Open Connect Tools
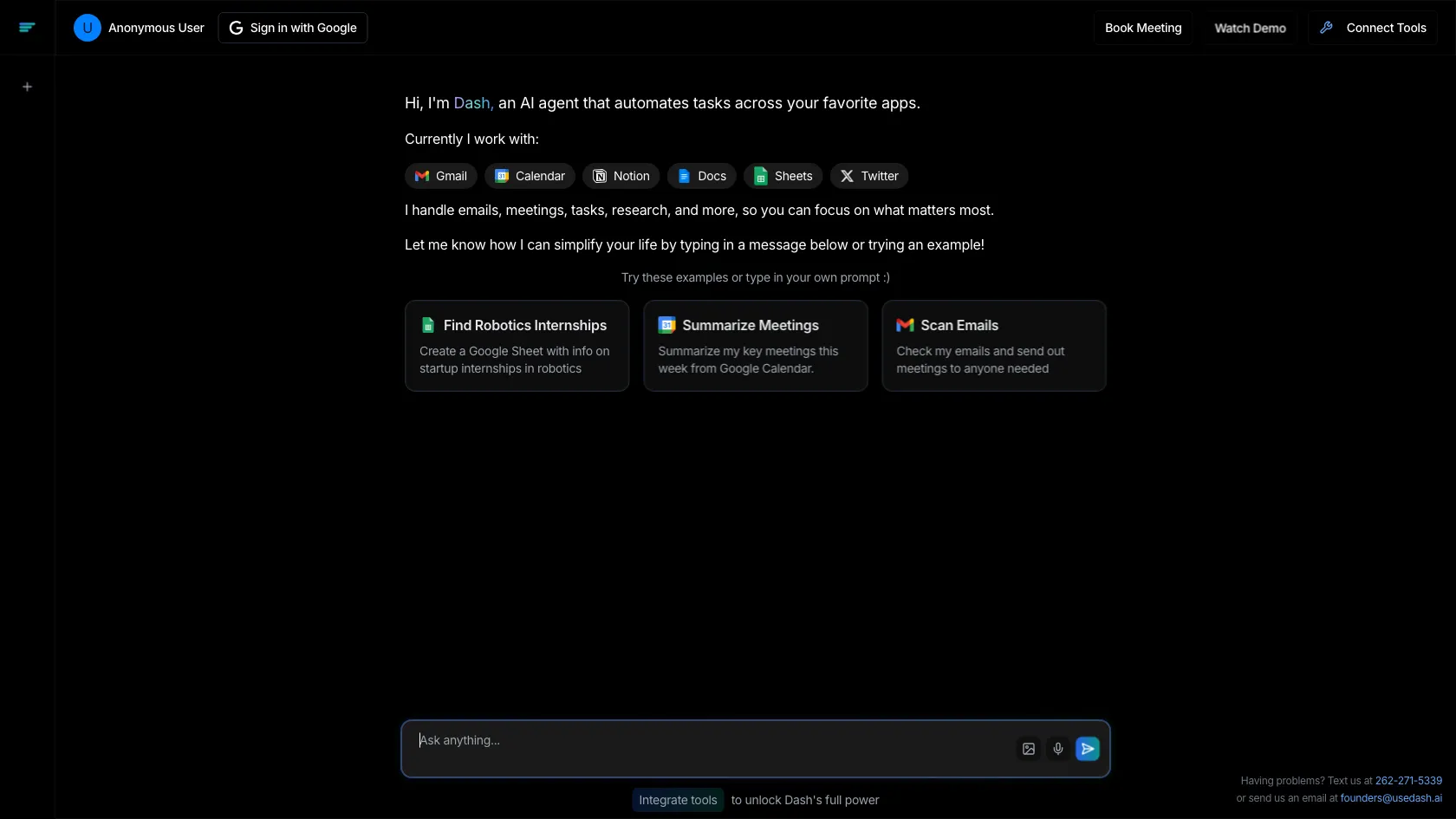Screen dimensions: 1456x819 [x=1373, y=28]
